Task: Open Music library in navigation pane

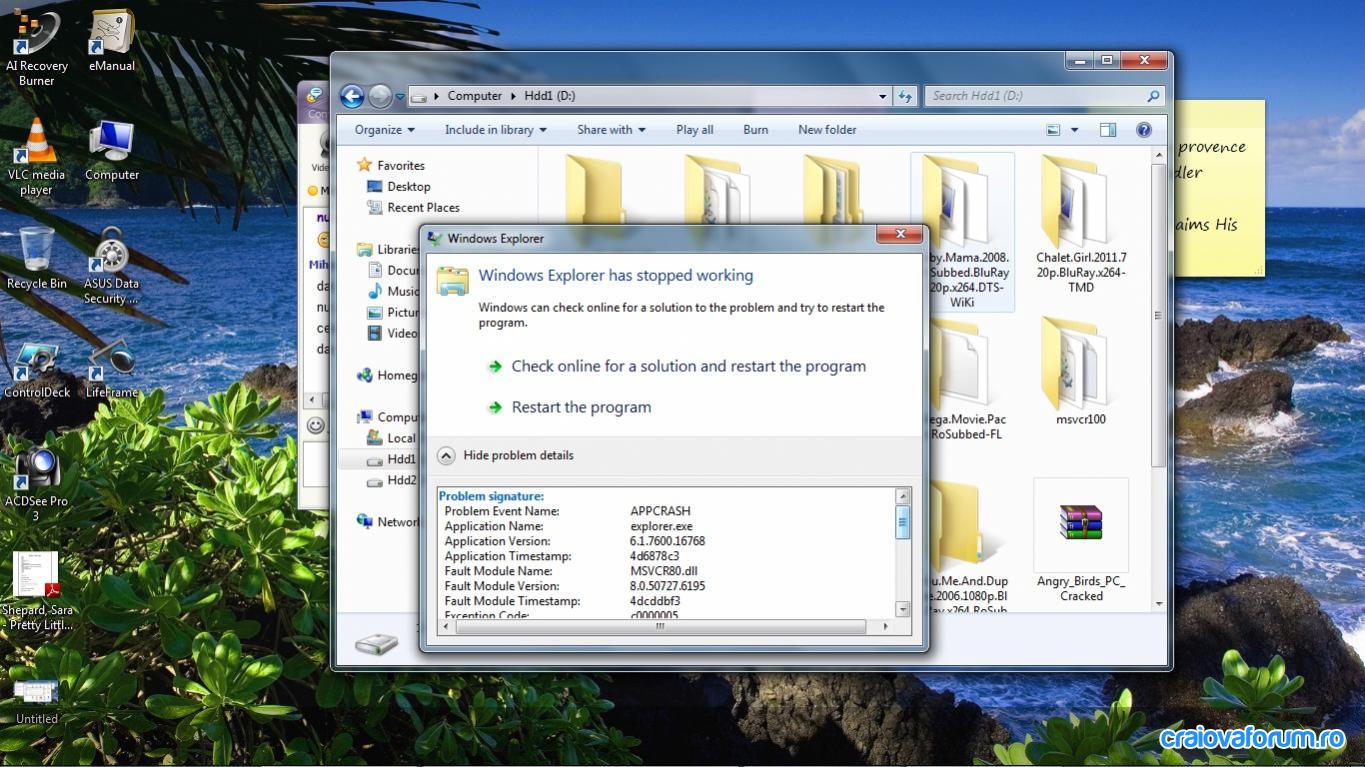Action: click(x=393, y=291)
